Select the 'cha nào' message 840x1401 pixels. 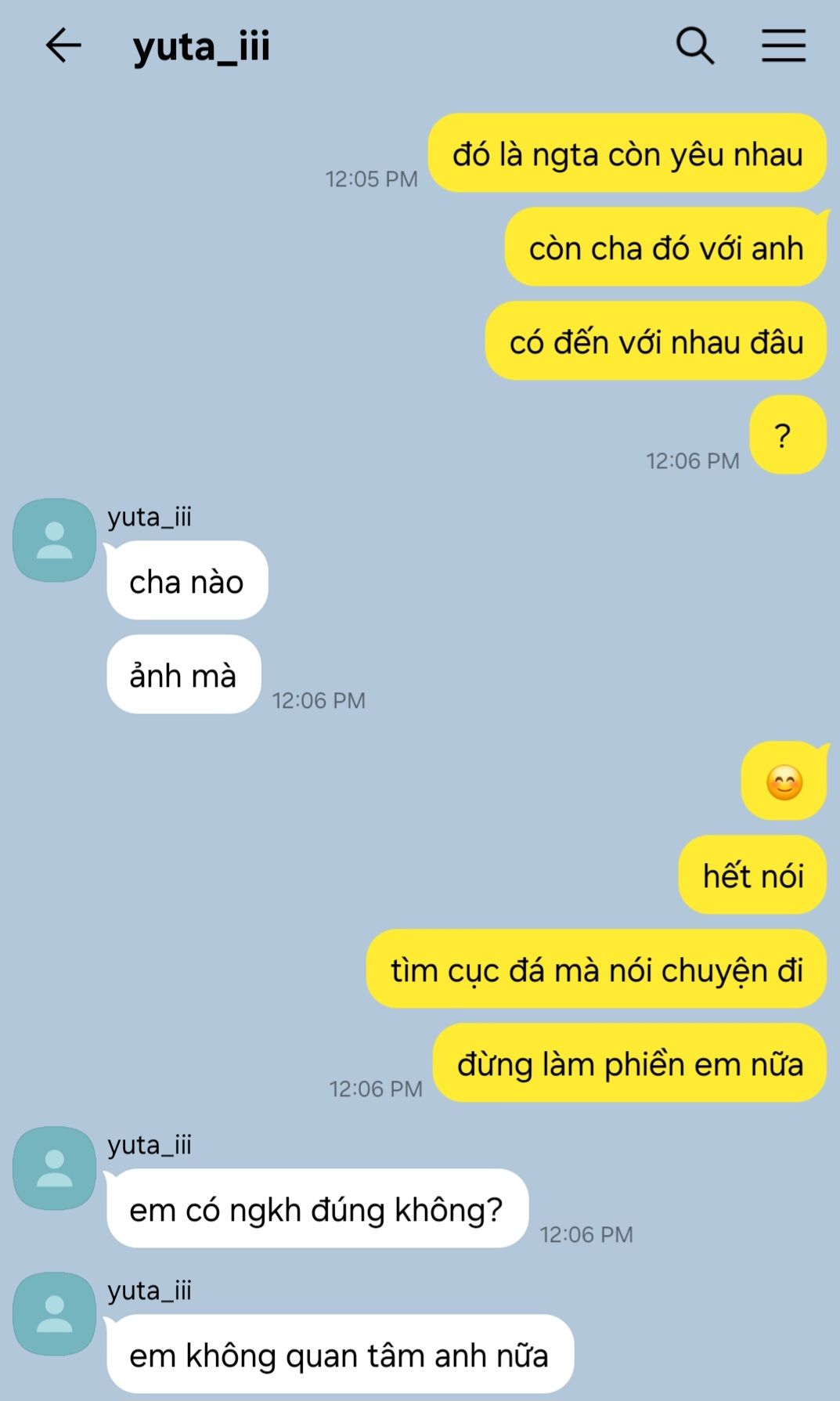point(187,581)
